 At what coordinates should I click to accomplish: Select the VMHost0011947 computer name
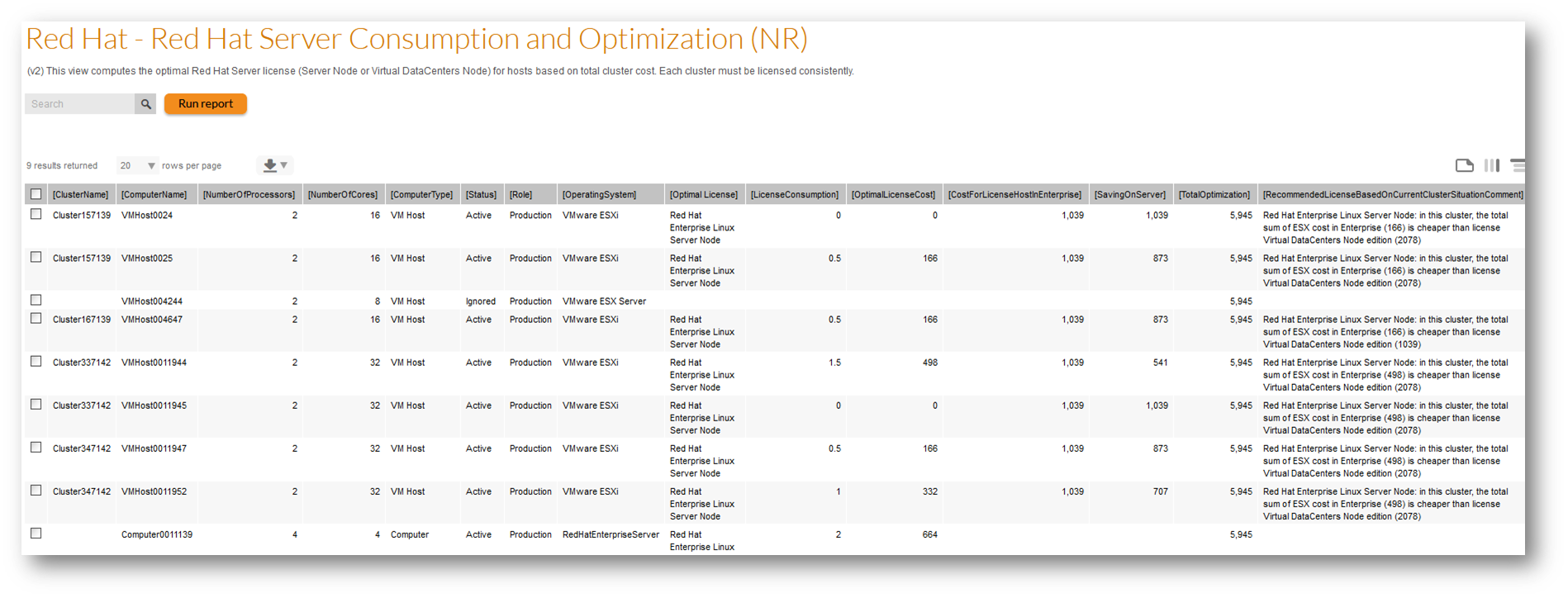tap(154, 448)
